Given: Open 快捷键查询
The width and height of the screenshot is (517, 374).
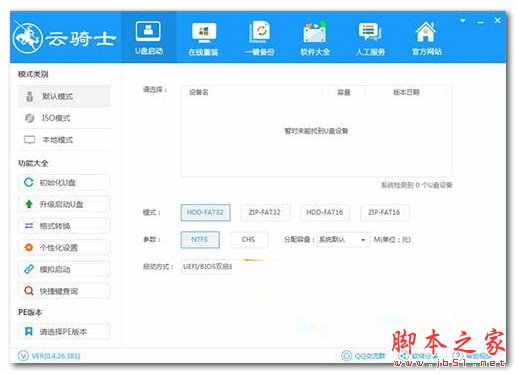Looking at the screenshot, I should pyautogui.click(x=64, y=291).
